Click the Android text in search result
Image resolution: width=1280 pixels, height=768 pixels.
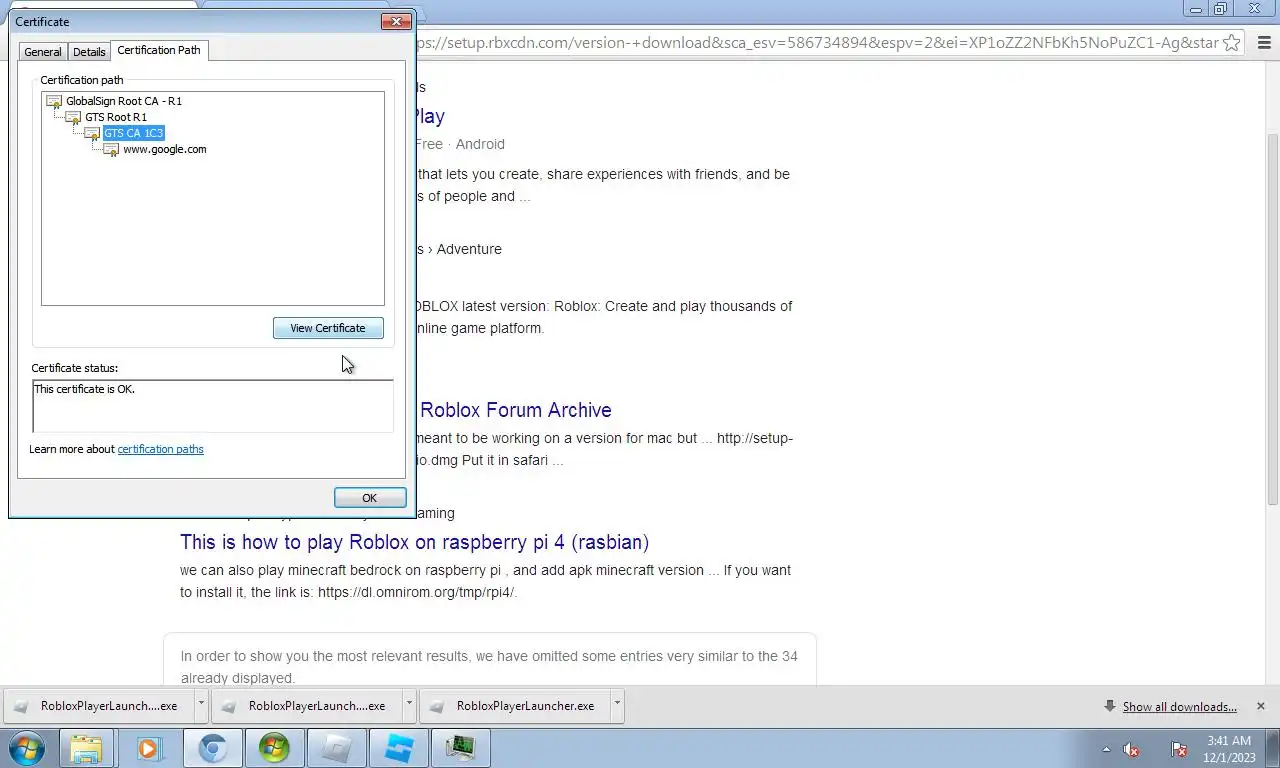[480, 144]
